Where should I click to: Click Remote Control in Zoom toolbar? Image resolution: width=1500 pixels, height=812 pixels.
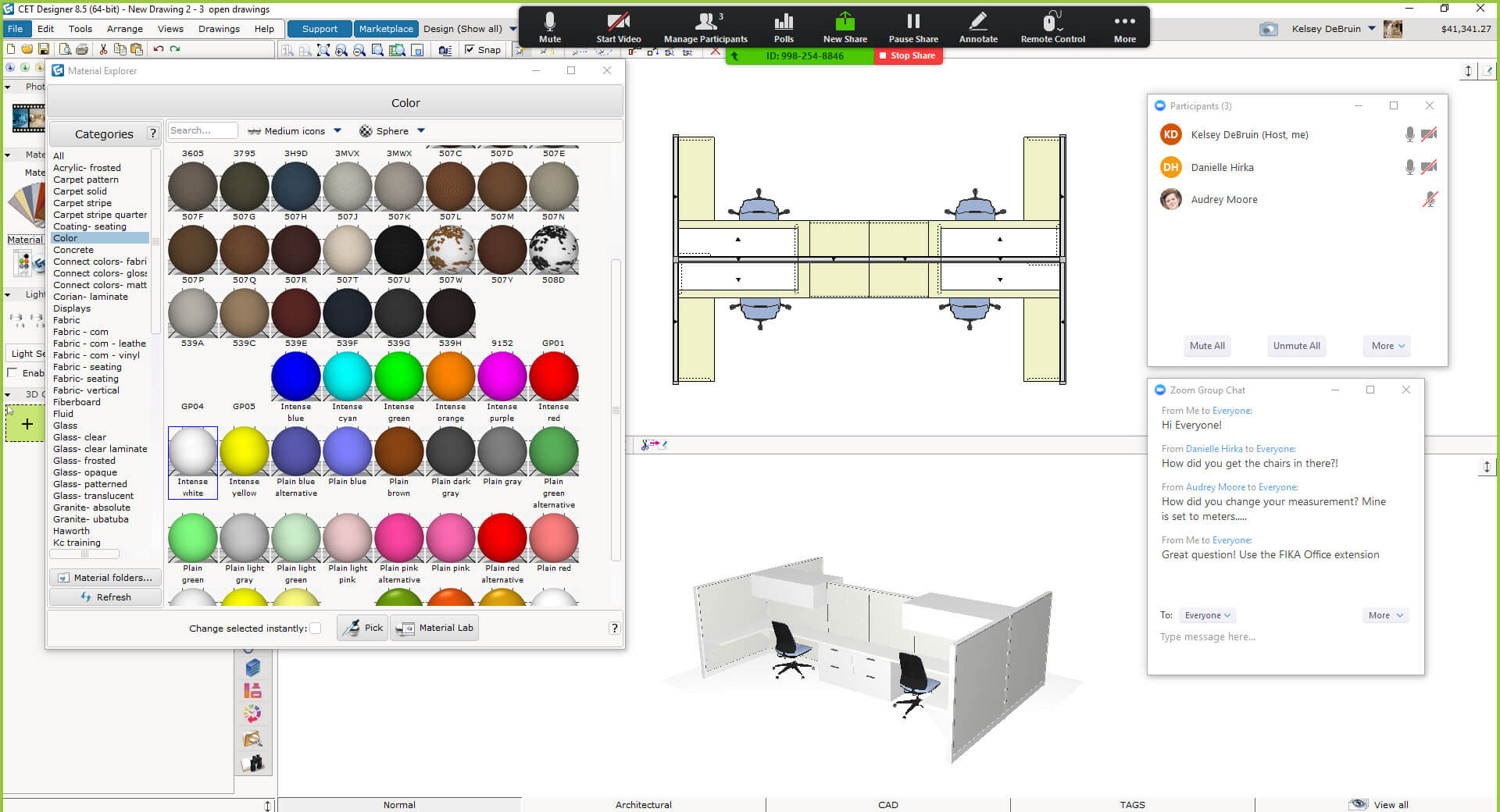[x=1052, y=27]
